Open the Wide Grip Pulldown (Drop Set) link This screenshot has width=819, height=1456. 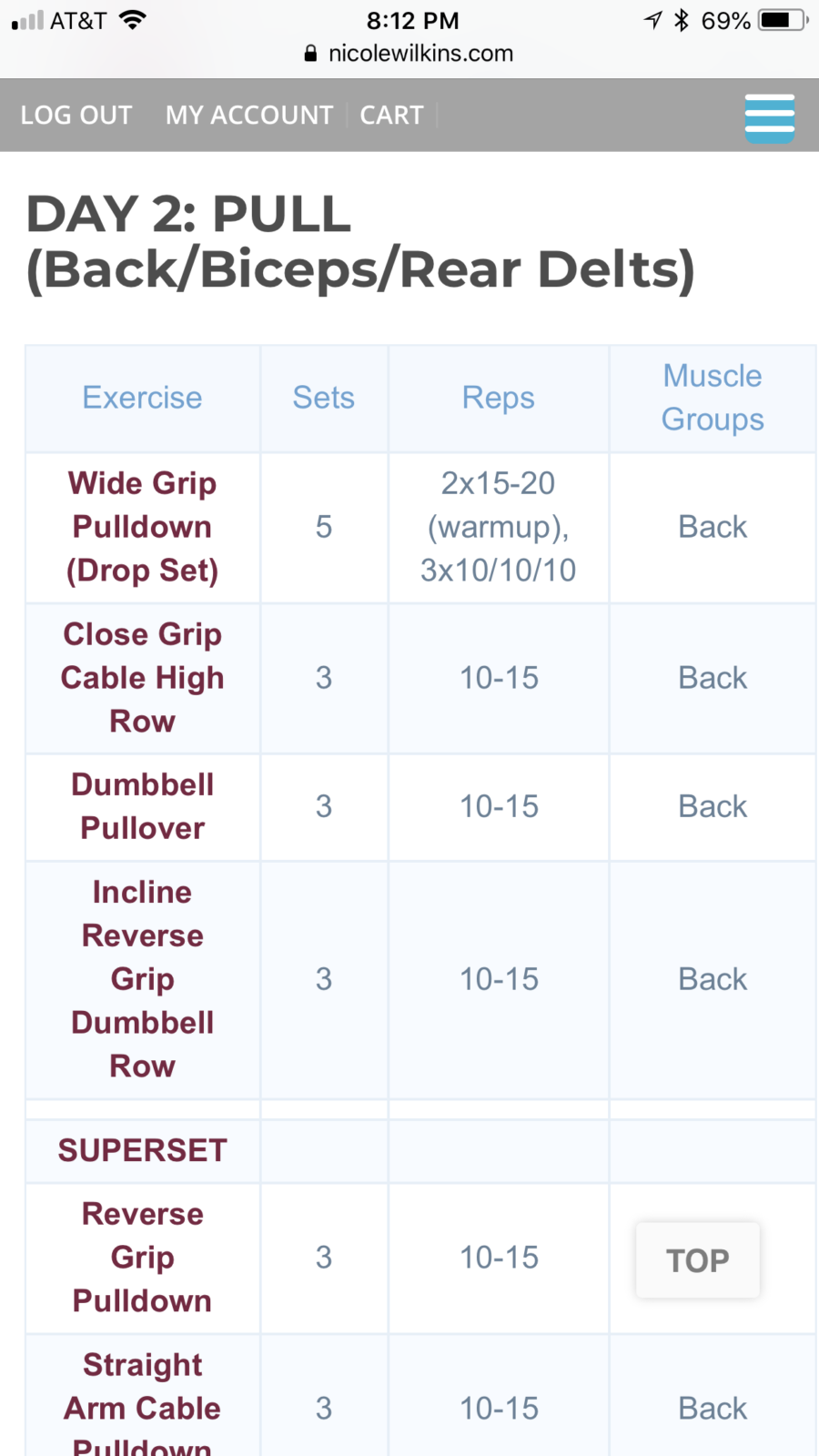click(143, 527)
